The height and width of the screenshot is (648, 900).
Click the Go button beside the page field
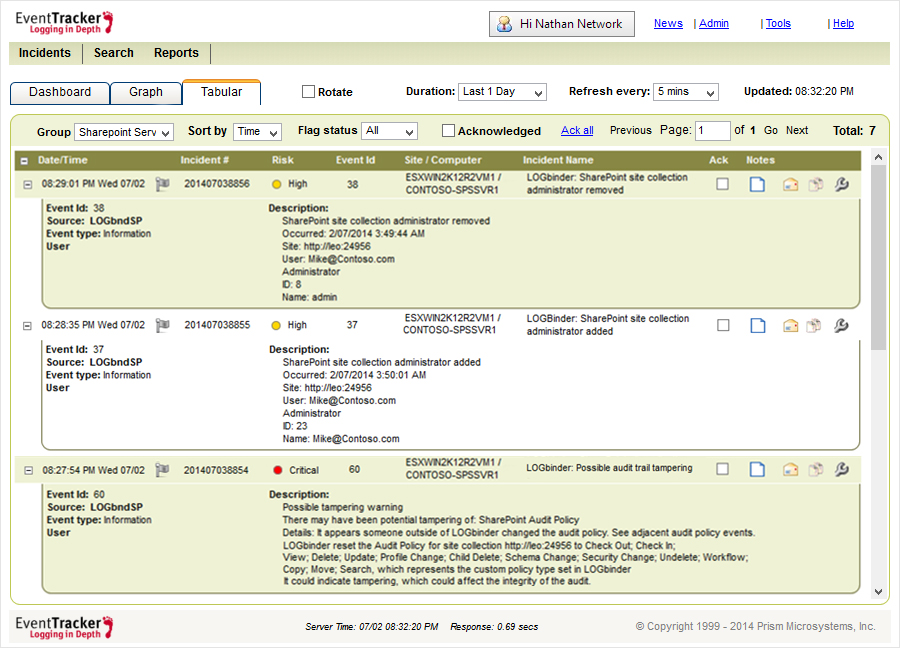[771, 130]
